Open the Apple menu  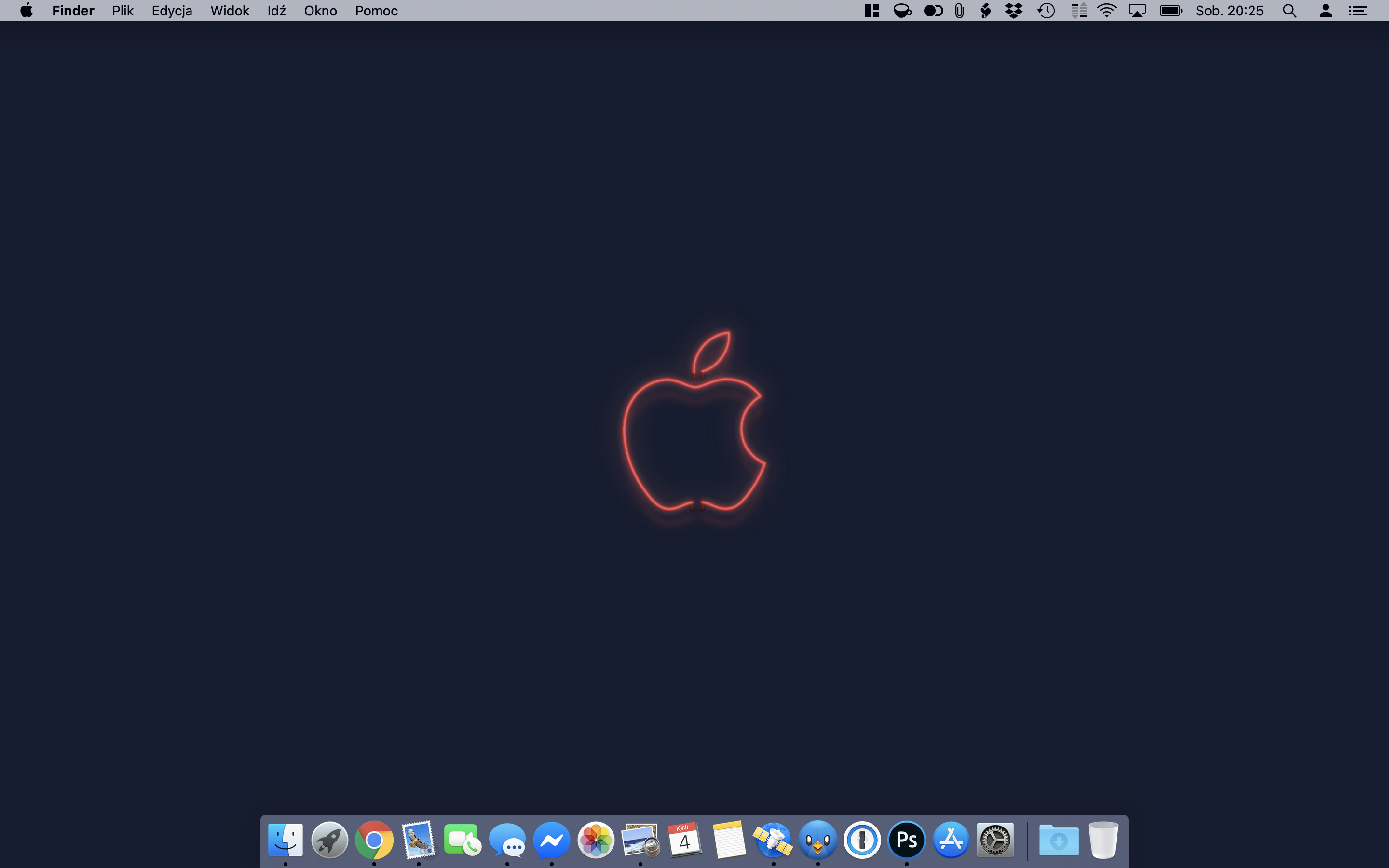click(27, 10)
